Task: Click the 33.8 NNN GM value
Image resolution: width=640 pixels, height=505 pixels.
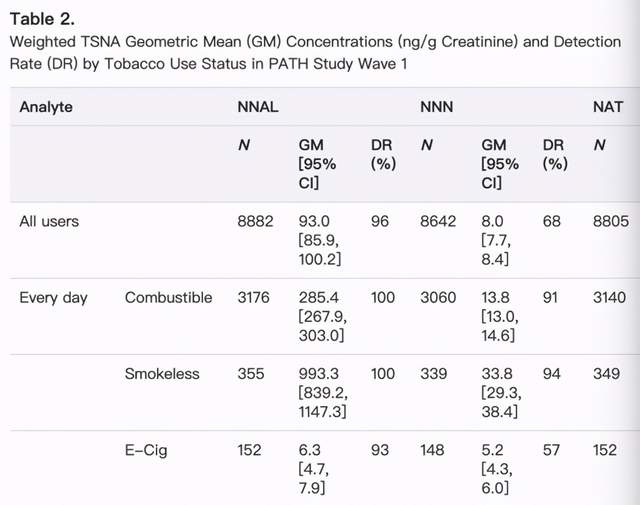Action: [x=495, y=374]
